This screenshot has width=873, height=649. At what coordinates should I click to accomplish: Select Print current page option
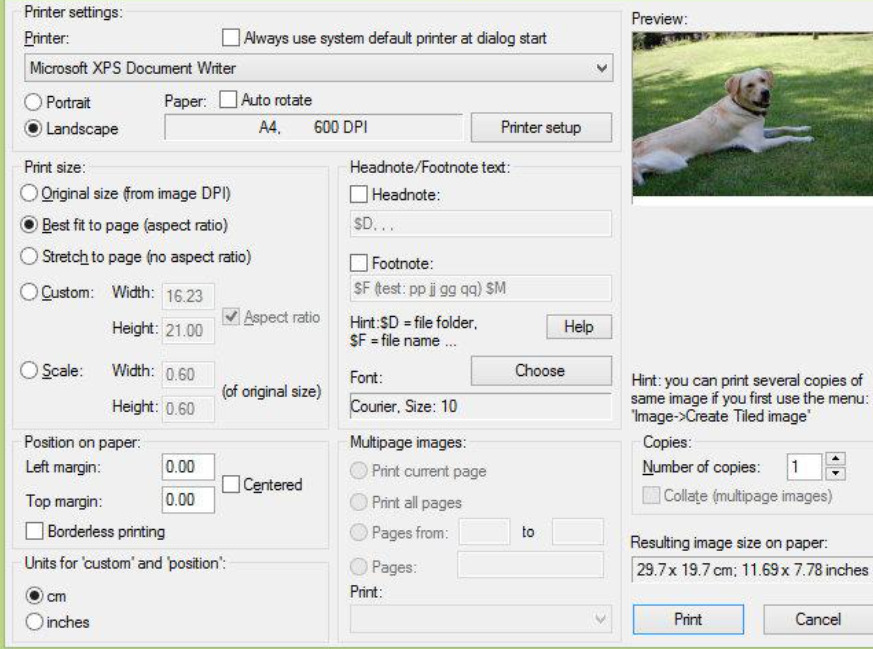[359, 471]
